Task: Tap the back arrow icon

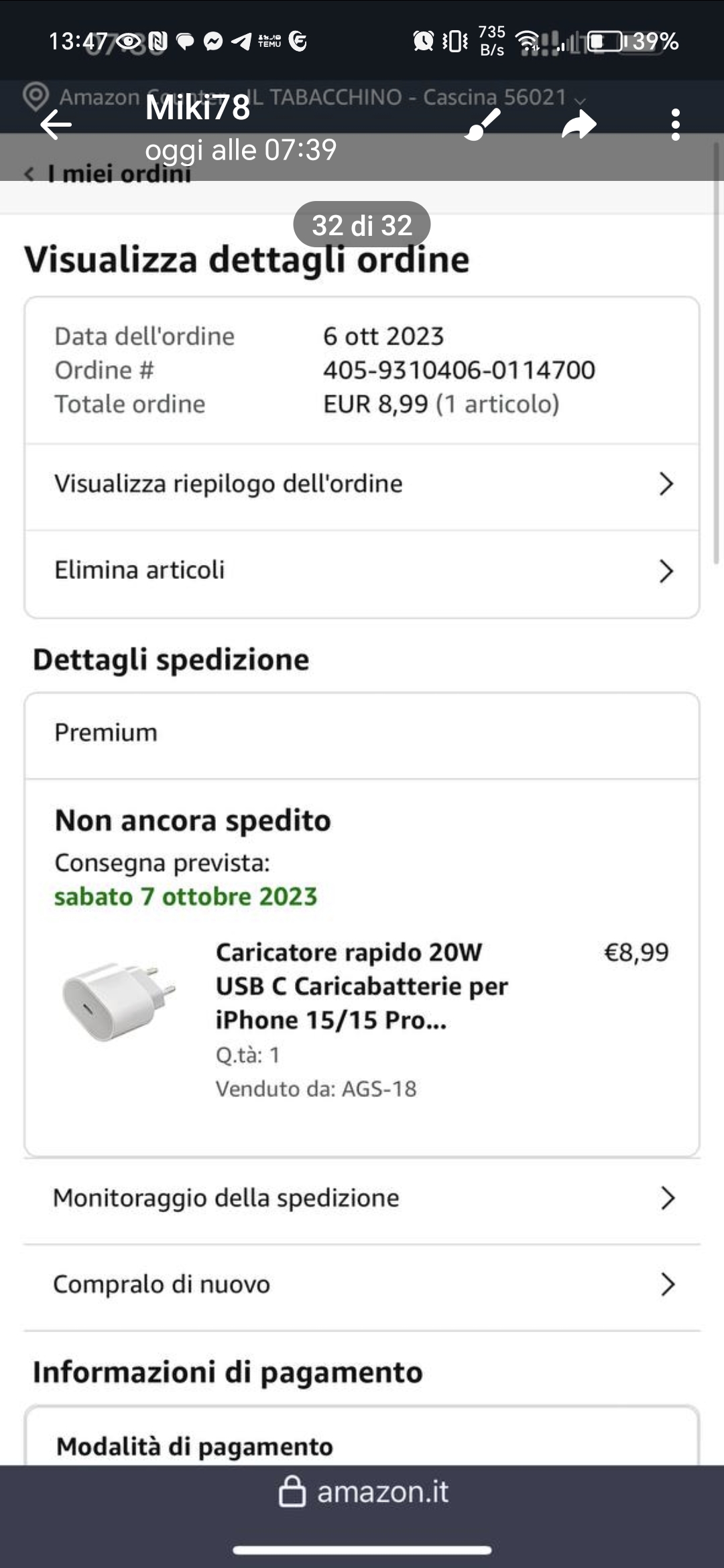Action: (x=56, y=125)
